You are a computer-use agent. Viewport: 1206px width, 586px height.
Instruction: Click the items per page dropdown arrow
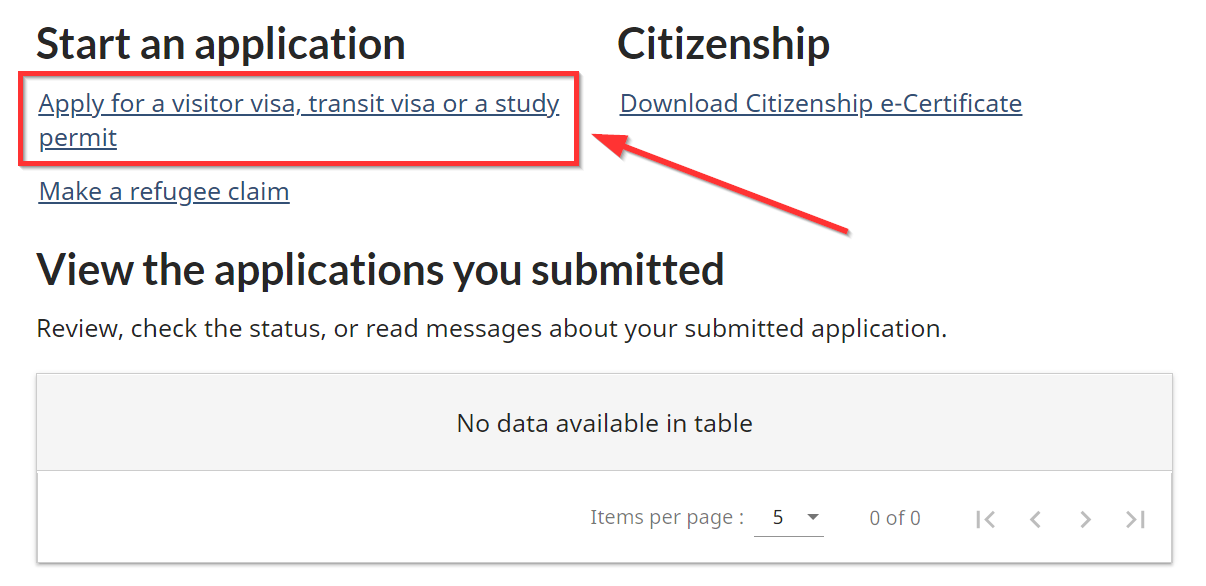812,518
